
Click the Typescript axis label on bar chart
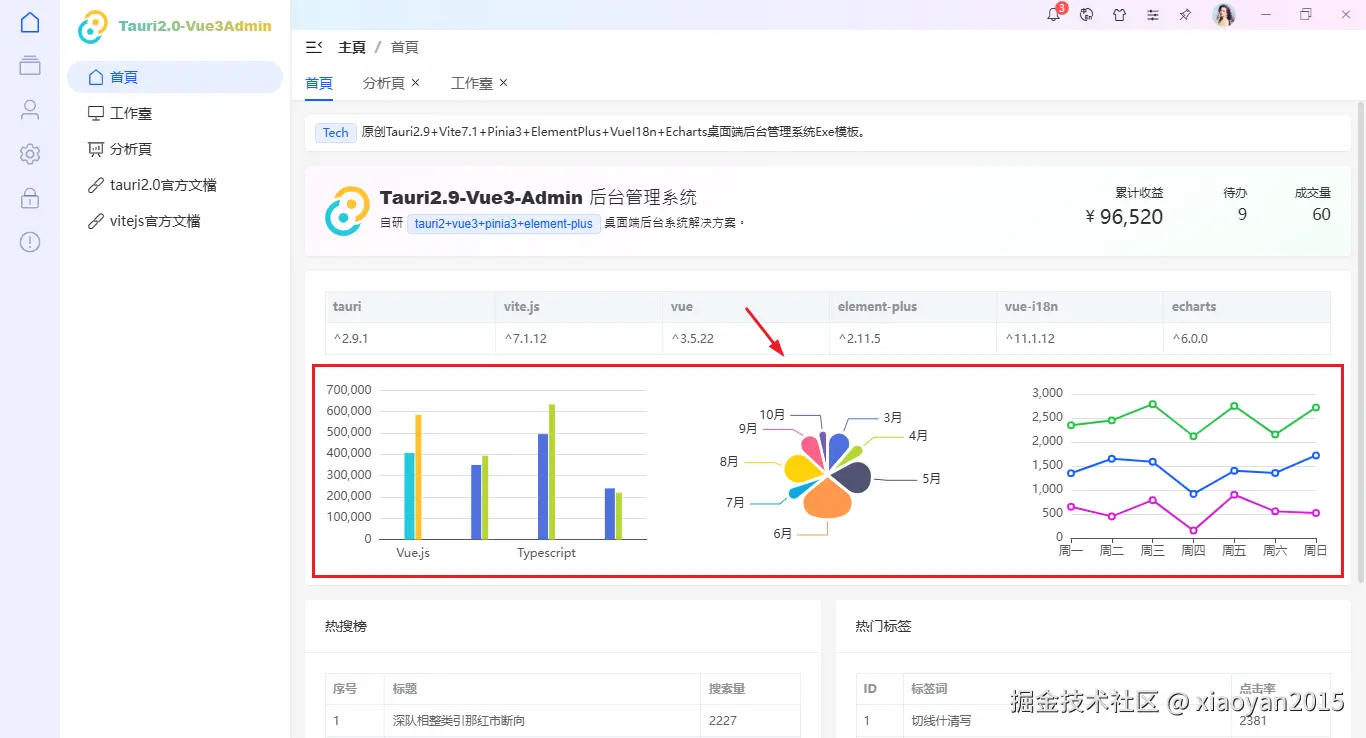(546, 553)
